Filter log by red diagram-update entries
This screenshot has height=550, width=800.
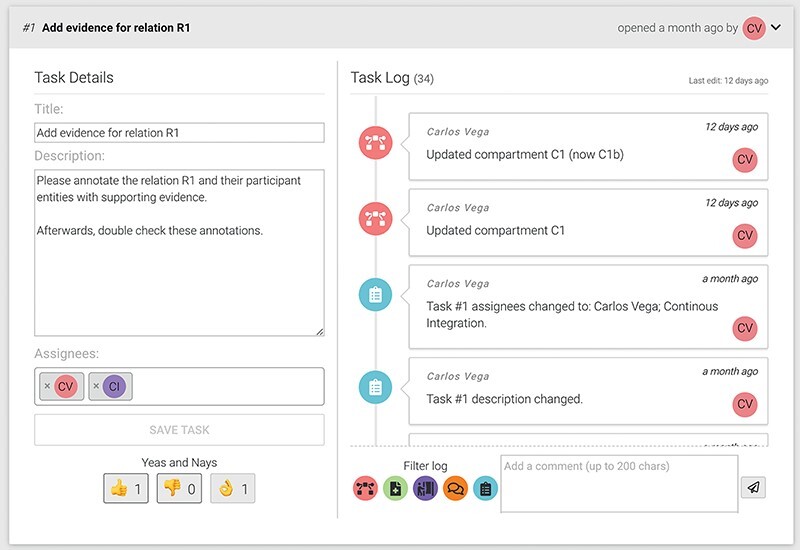coord(365,489)
